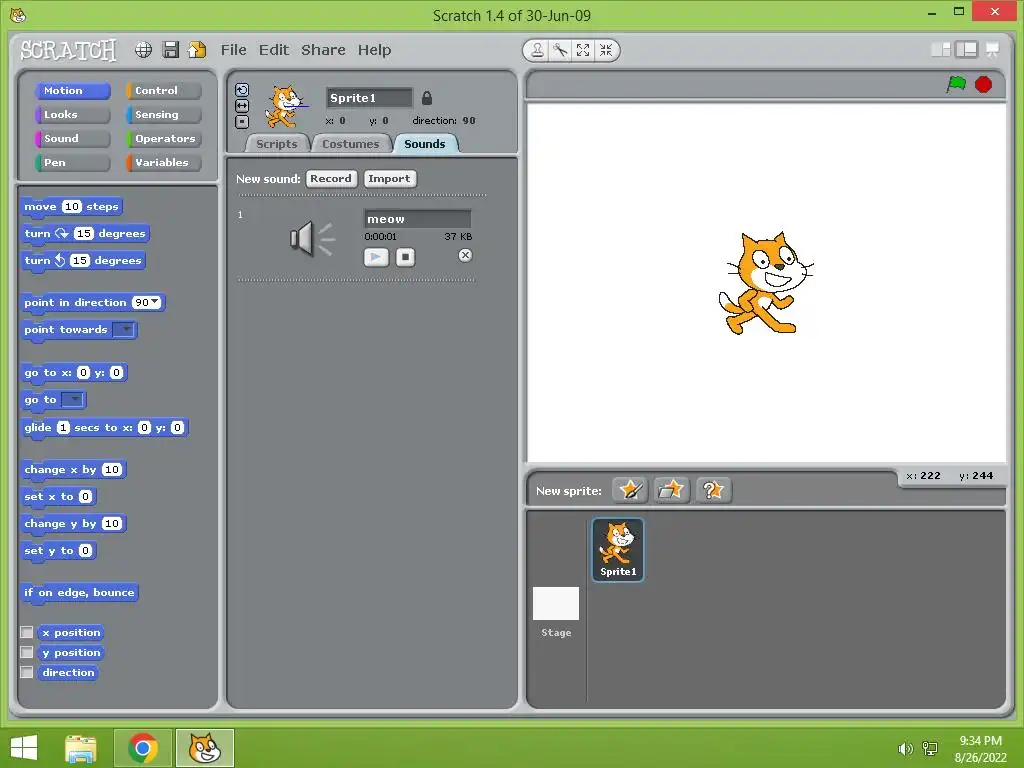The height and width of the screenshot is (768, 1024).
Task: Set rotation style to don't rotate
Action: [x=242, y=121]
